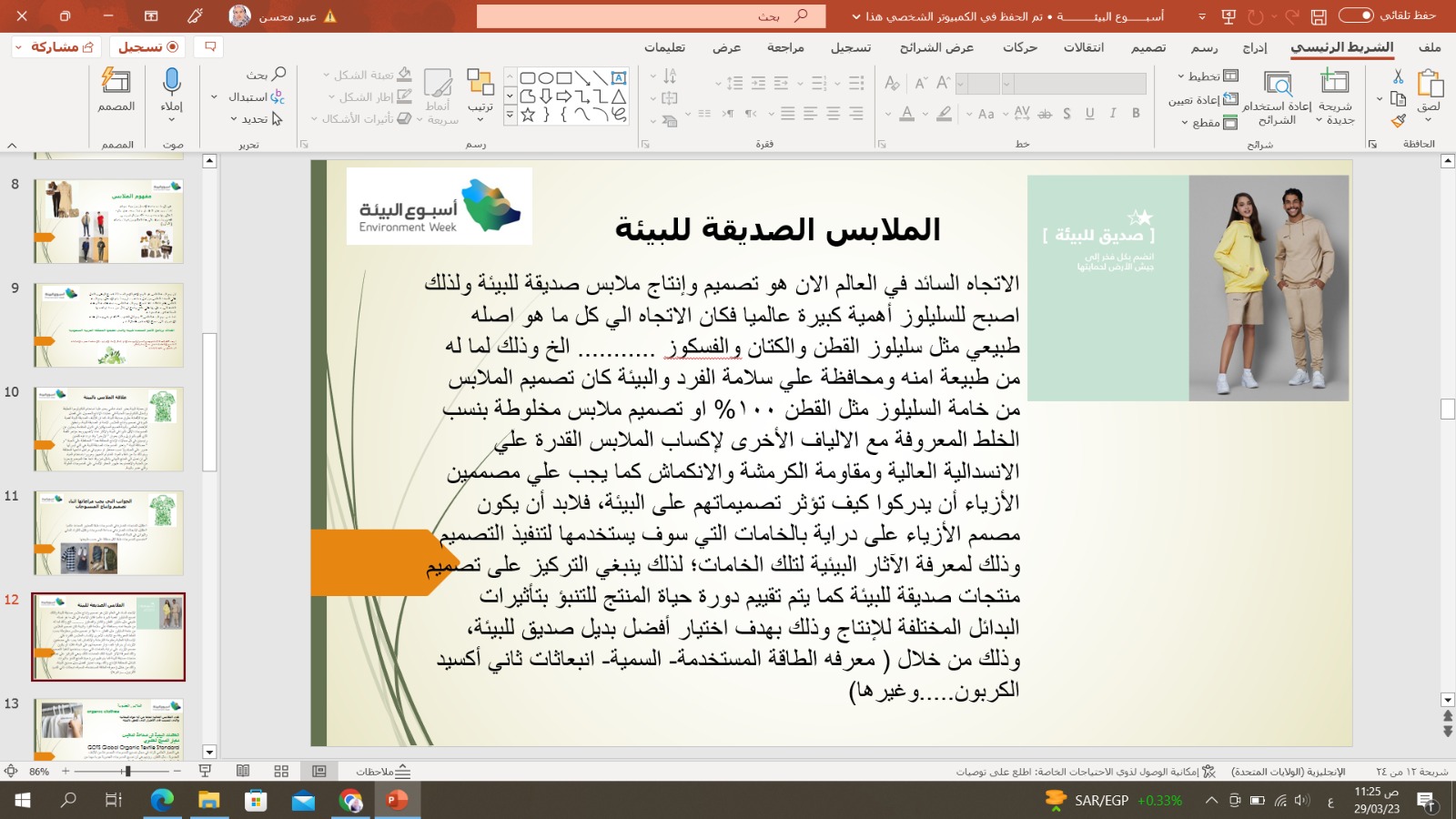Open the Designer (المصمم) pane
Screen dimensions: 1456x819
[116, 88]
